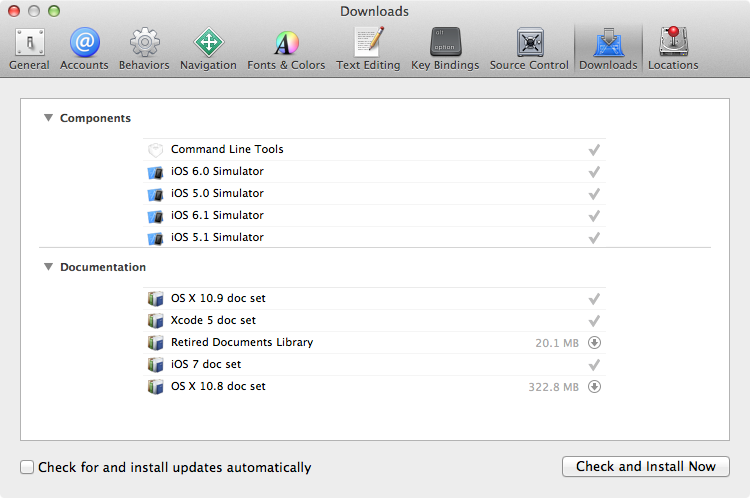Click the OS X 10.9 doc set icon
This screenshot has width=750, height=498.
click(x=155, y=299)
